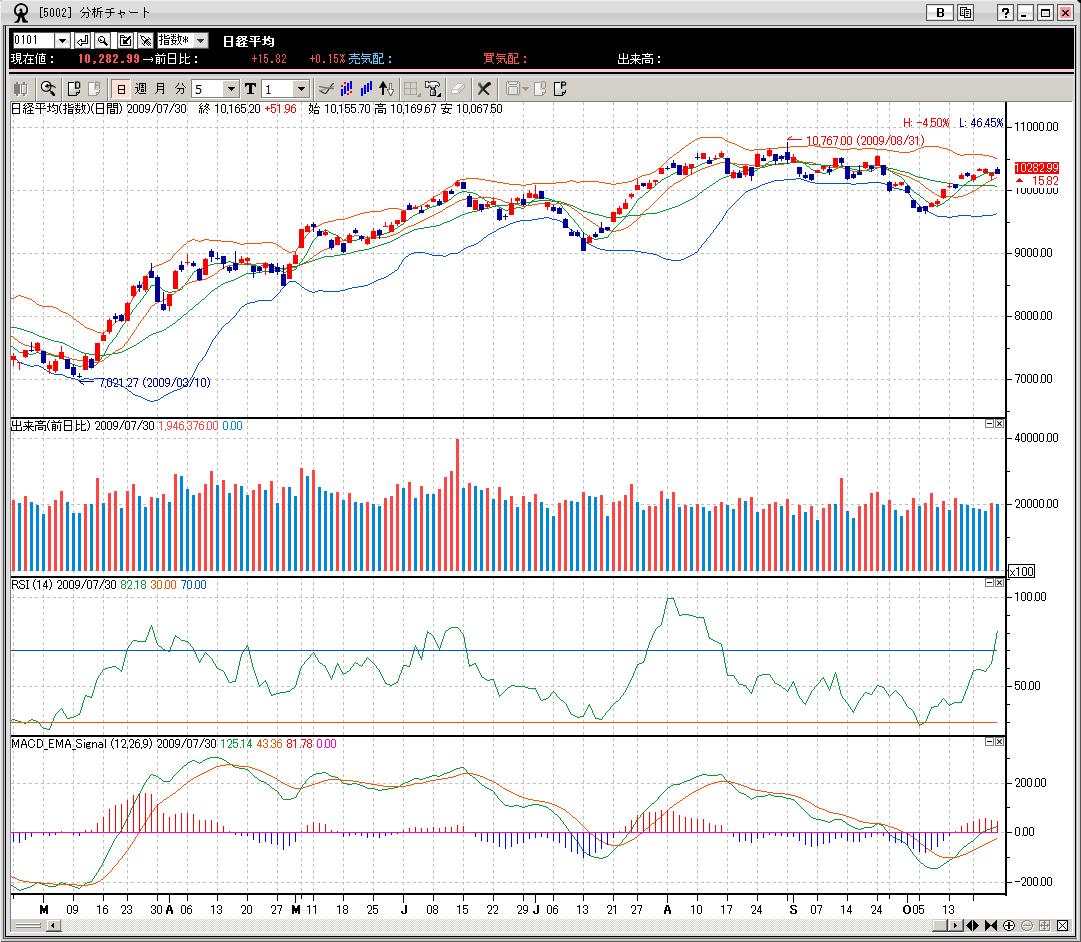Click the enter arrow button beside code
Viewport: 1081px width, 942px height.
(83, 41)
